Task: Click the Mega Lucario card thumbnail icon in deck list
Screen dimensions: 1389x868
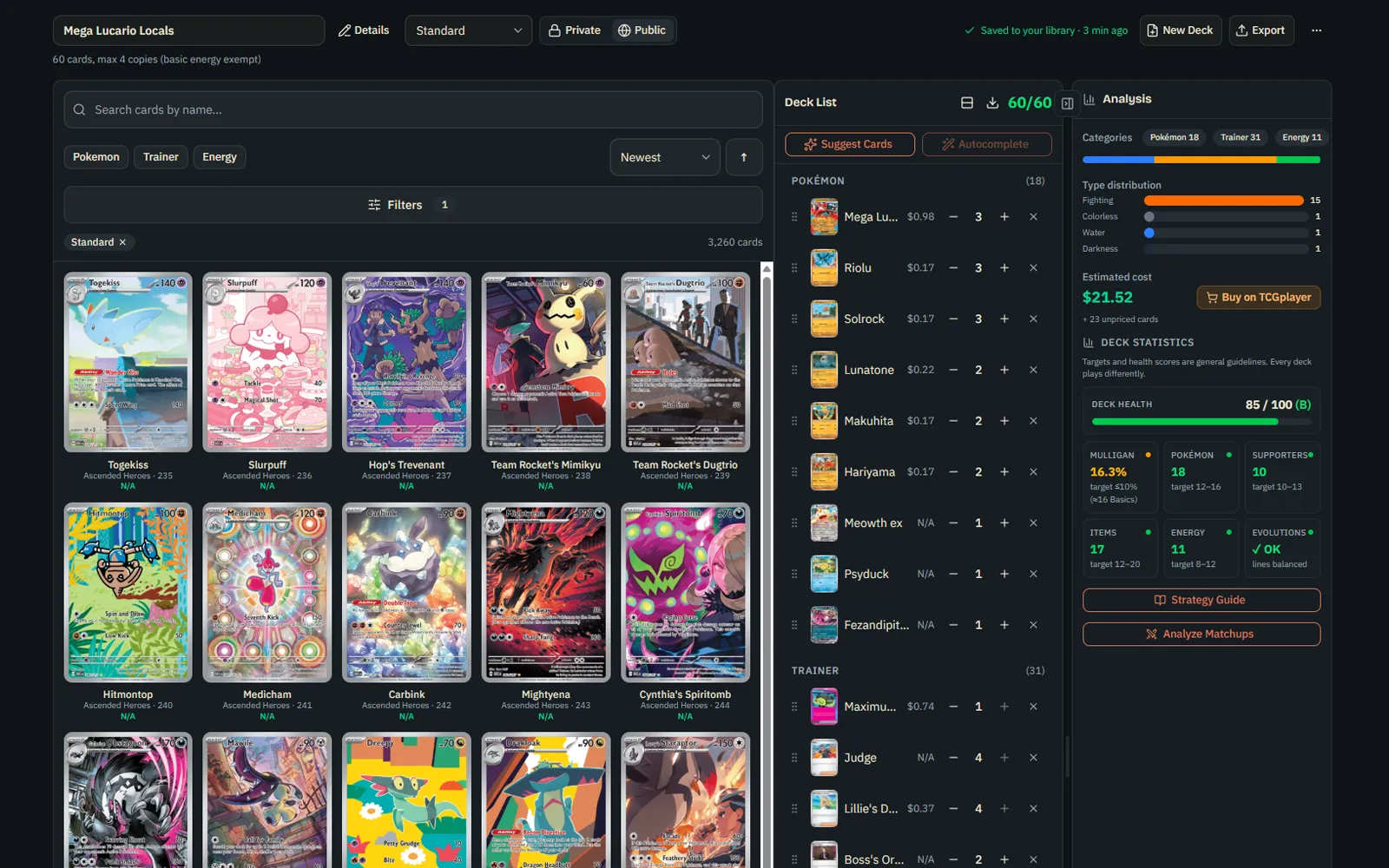Action: [824, 217]
